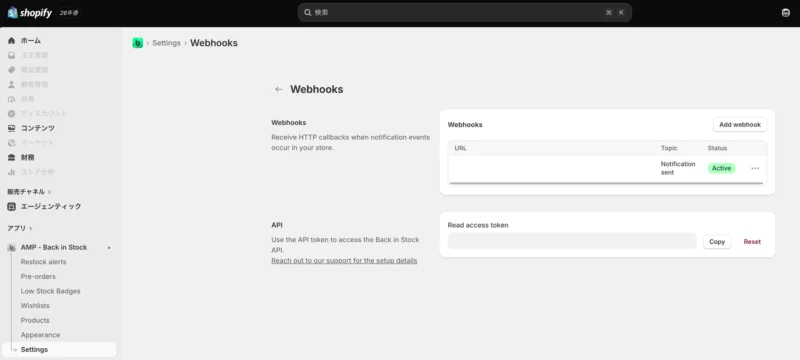Screen dimensions: 800x360
Task: Focus the search field
Action: (464, 12)
